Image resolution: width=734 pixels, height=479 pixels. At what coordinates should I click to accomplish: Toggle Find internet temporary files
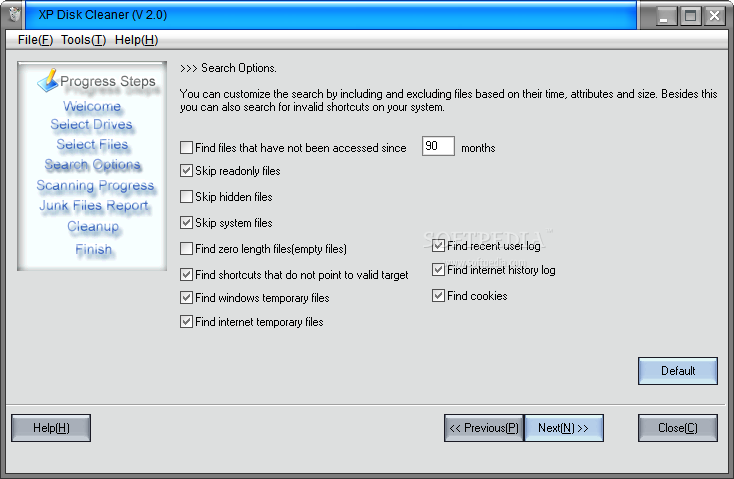[x=186, y=322]
